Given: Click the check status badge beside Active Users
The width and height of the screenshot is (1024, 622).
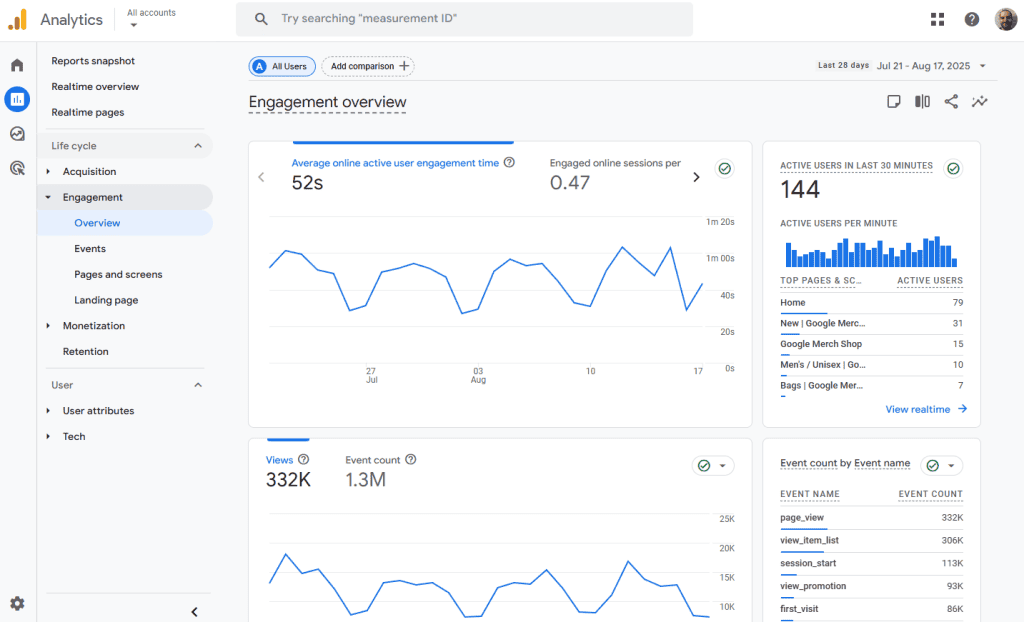Looking at the screenshot, I should (953, 169).
